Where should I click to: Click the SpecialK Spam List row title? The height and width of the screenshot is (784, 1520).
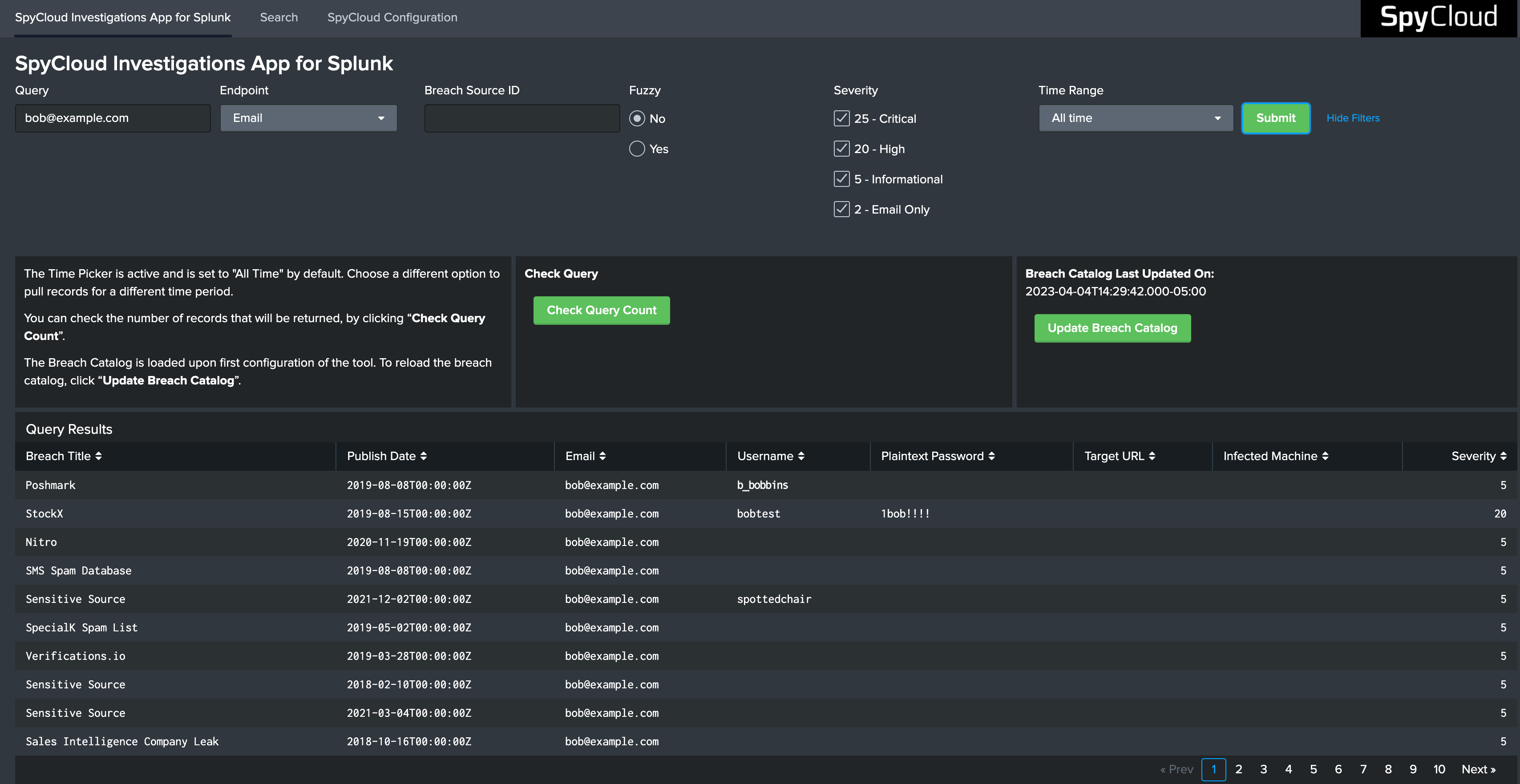[x=81, y=627]
